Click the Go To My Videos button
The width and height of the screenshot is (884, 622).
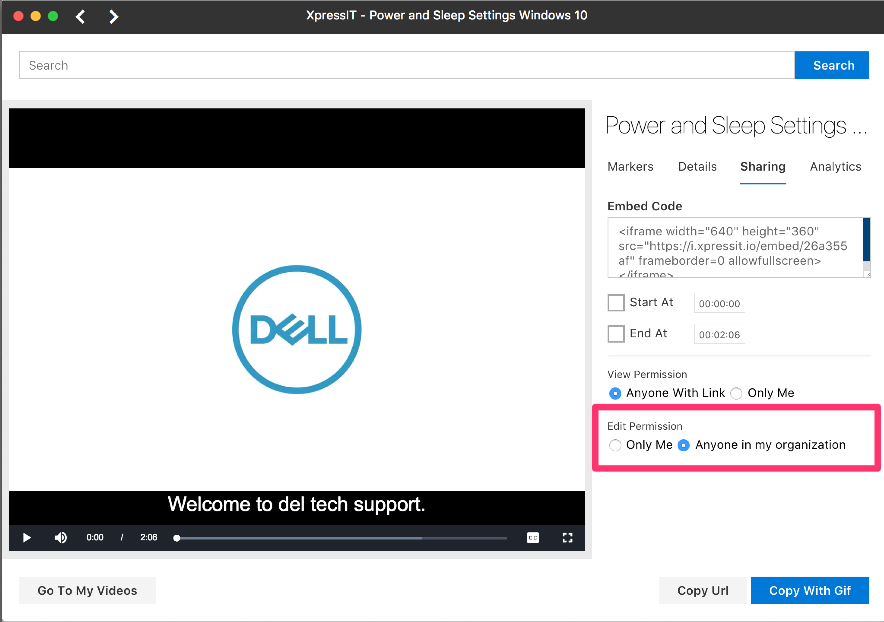87,590
